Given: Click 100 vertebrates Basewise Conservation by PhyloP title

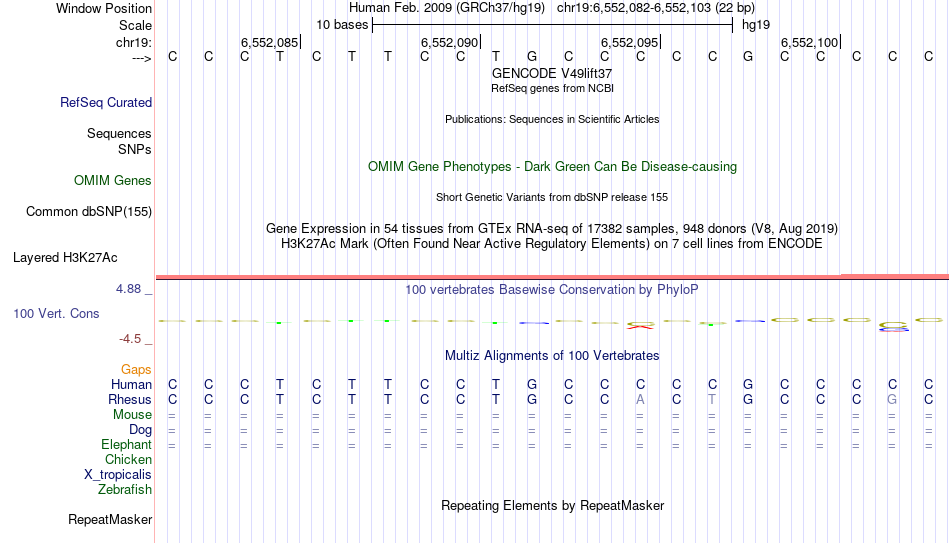Looking at the screenshot, I should tap(552, 290).
